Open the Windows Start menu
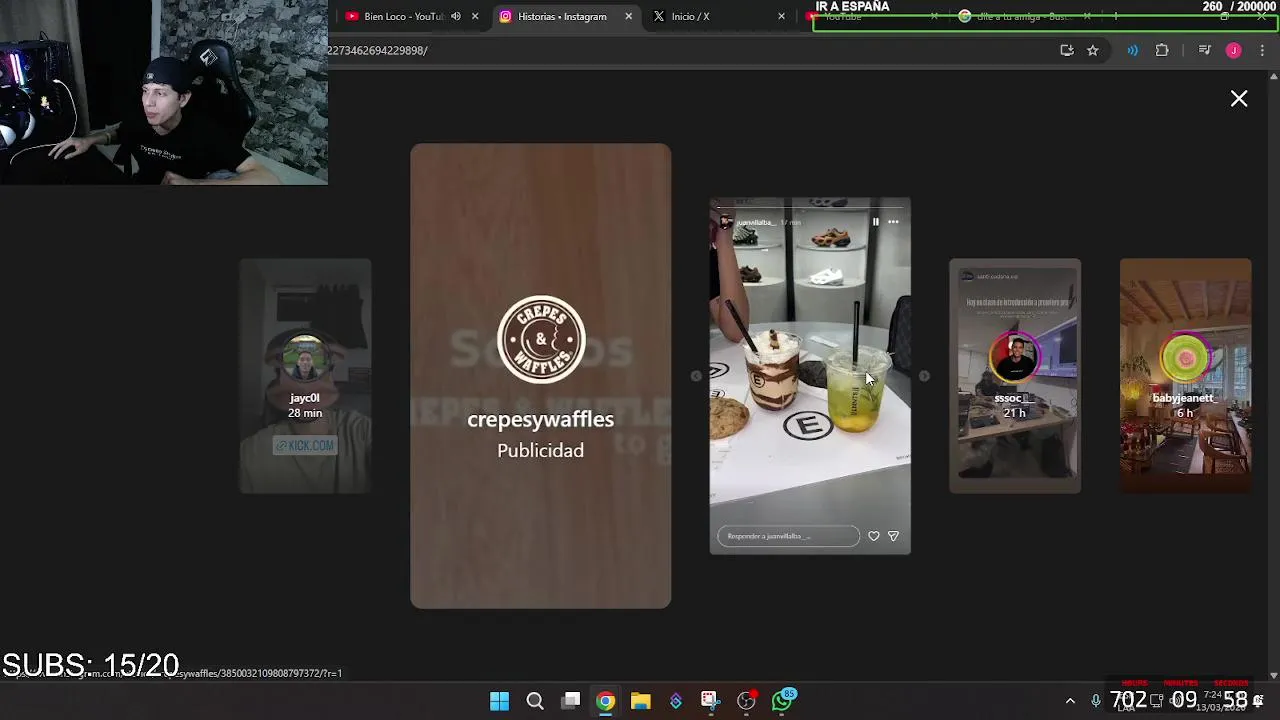This screenshot has width=1280, height=720. point(499,701)
